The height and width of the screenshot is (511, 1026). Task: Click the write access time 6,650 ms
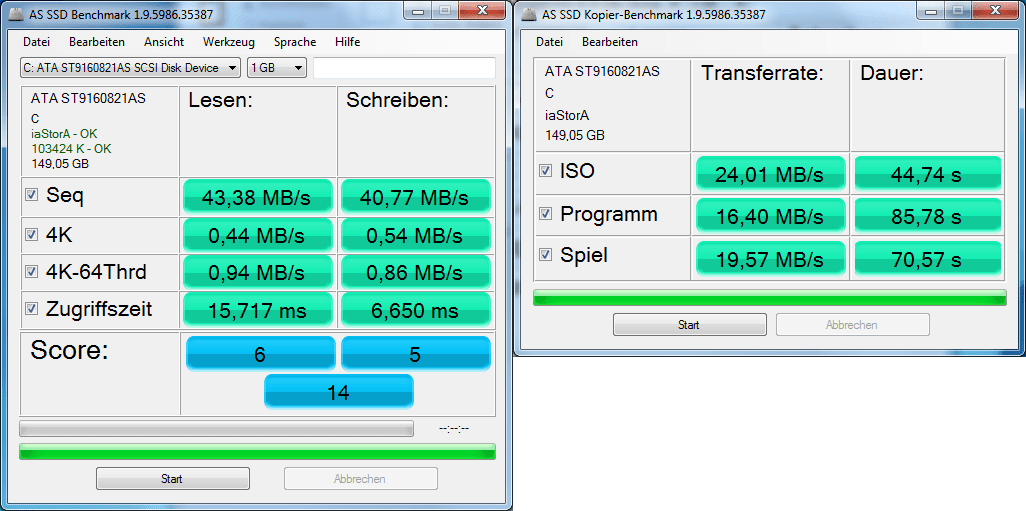point(416,309)
